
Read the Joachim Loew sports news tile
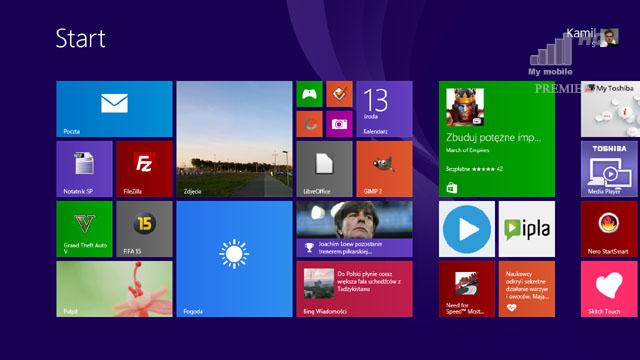point(354,229)
